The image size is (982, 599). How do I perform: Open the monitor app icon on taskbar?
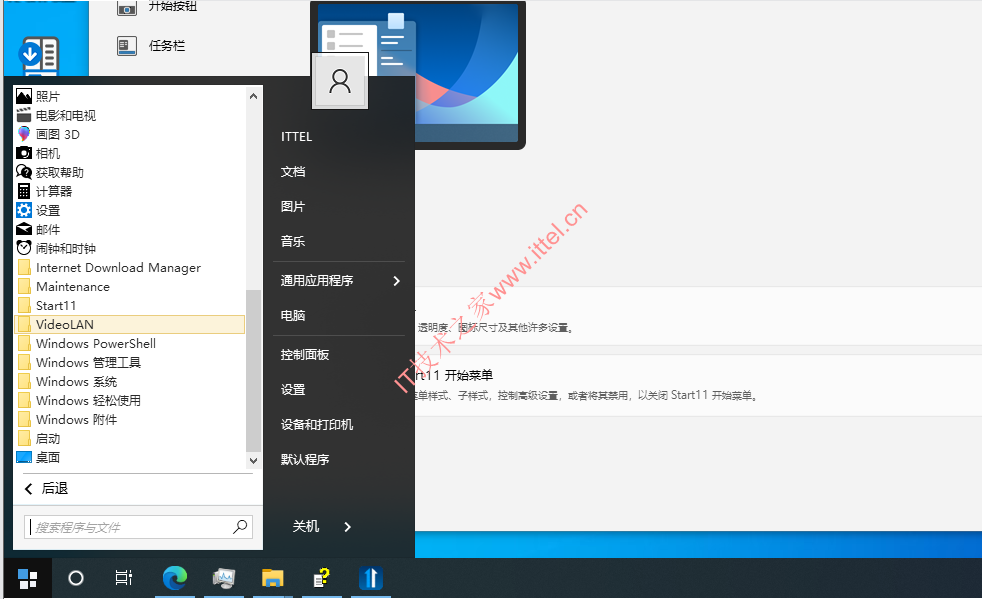pos(224,578)
